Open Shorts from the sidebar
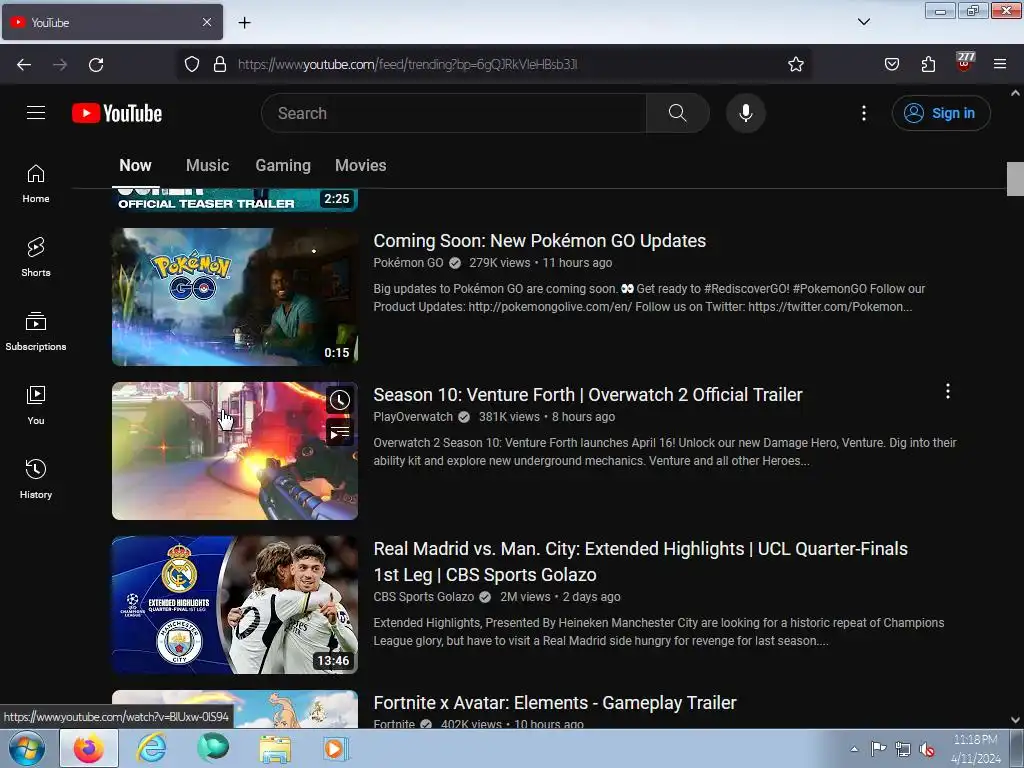Image resolution: width=1024 pixels, height=768 pixels. (36, 257)
